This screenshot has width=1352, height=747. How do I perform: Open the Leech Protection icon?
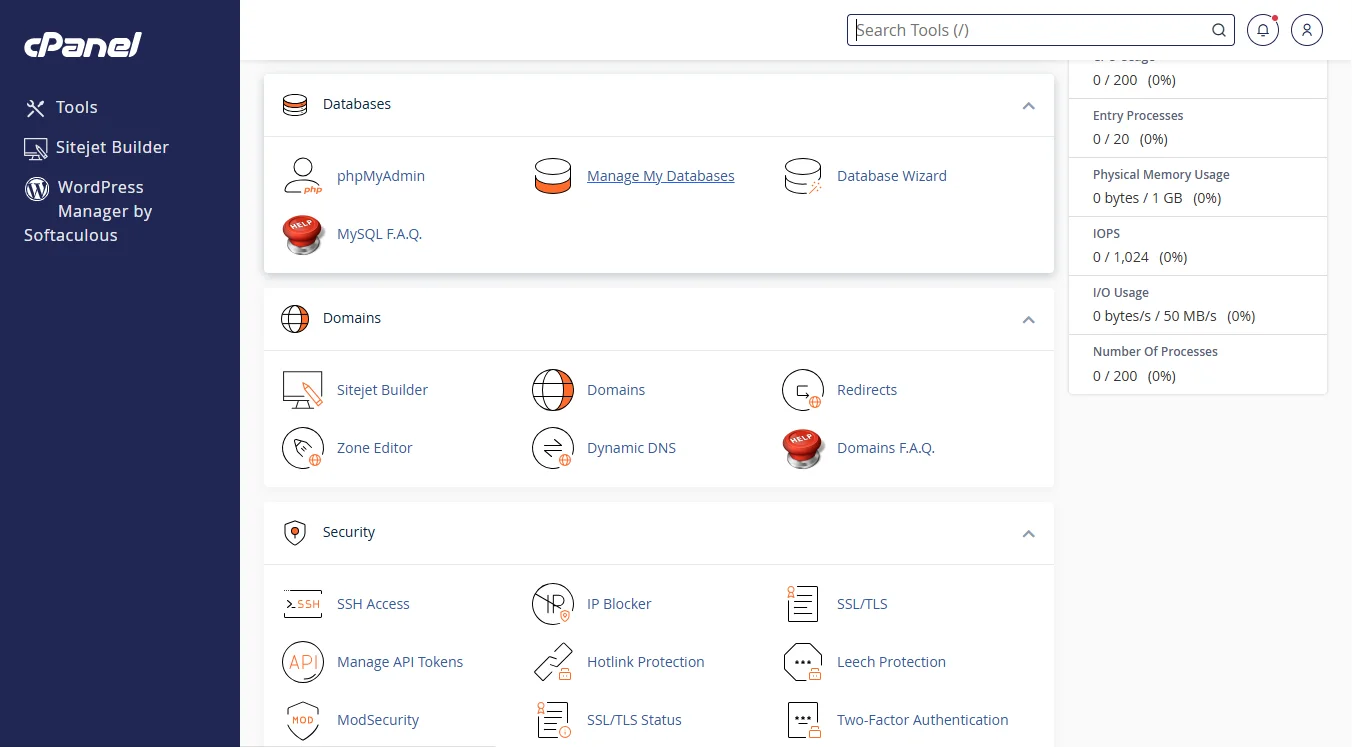pyautogui.click(x=802, y=662)
